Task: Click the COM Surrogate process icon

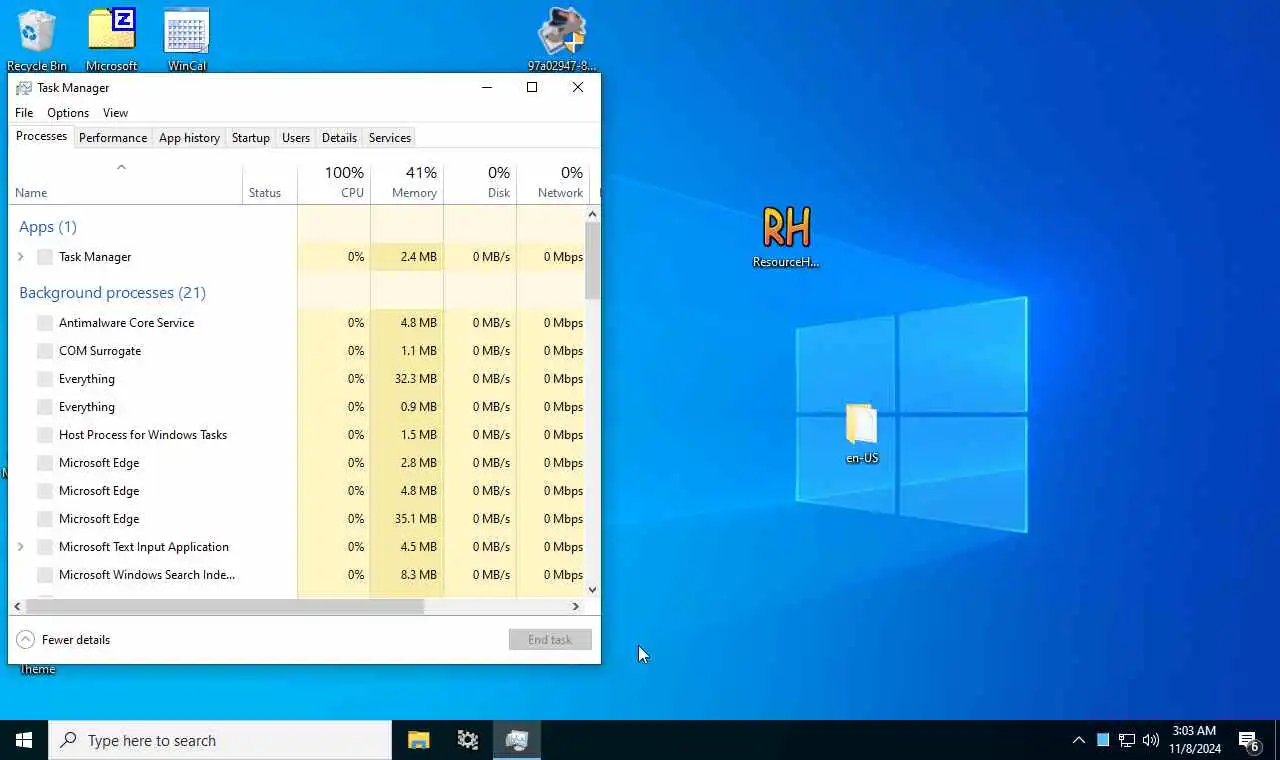Action: (44, 351)
